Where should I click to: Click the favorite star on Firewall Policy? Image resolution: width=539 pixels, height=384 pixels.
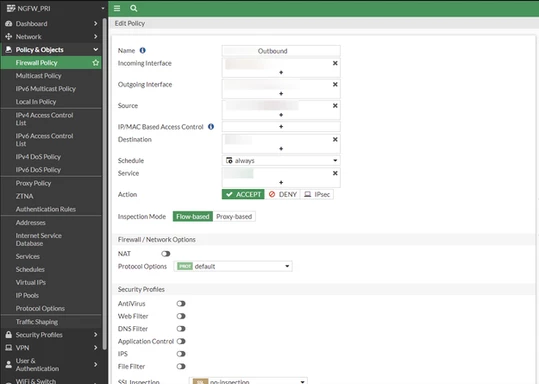pos(96,63)
